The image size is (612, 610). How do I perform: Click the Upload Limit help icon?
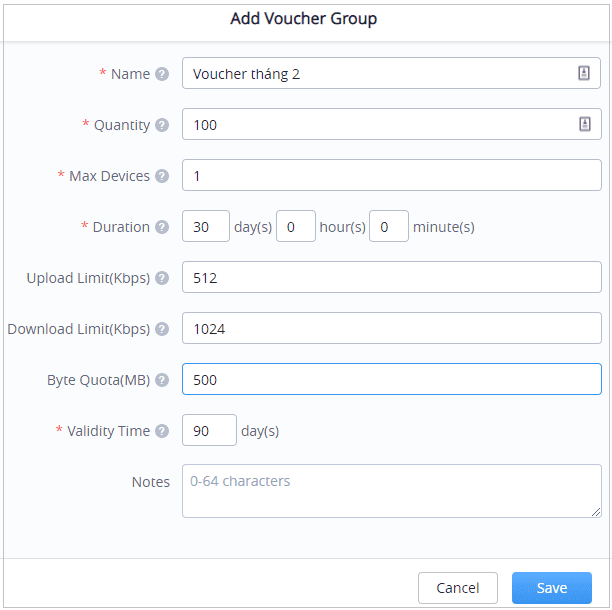click(163, 278)
